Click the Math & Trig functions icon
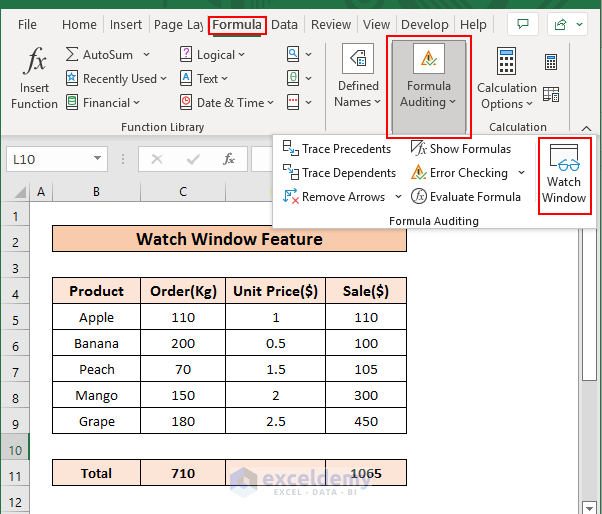This screenshot has width=602, height=514. click(293, 78)
